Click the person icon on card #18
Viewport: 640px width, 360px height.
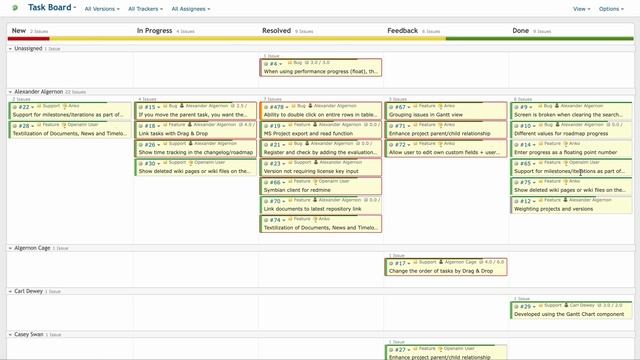190,124
